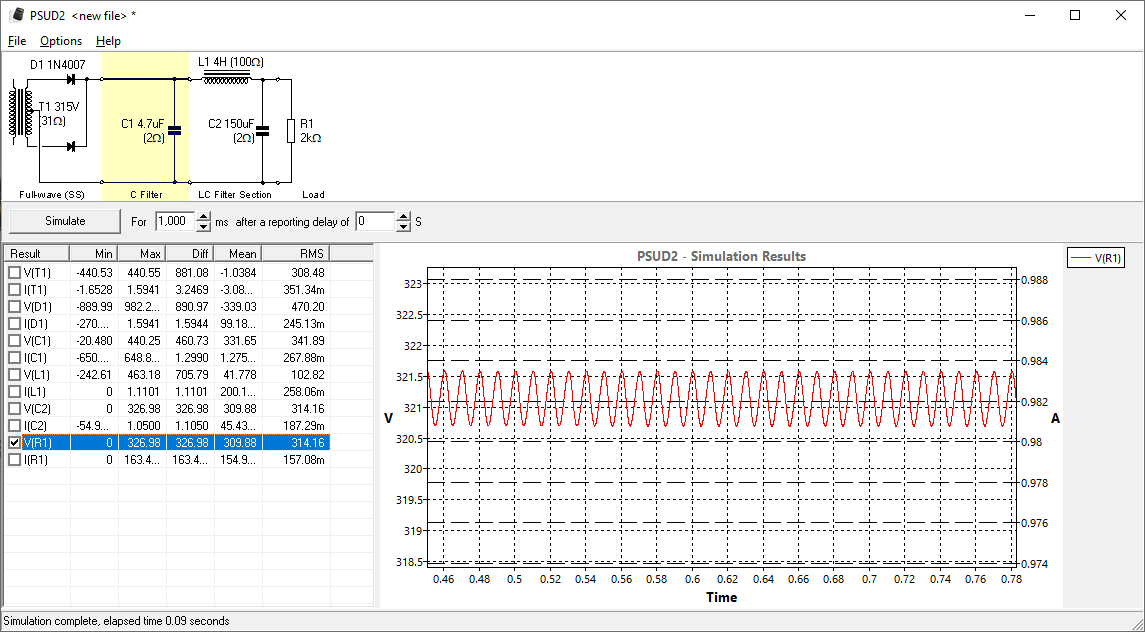
Task: Select the C2 150uF capacitor symbol
Action: pos(262,131)
